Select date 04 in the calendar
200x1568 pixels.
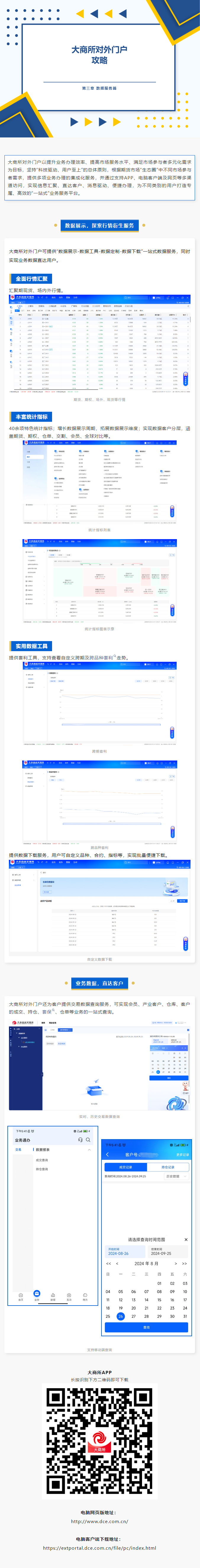point(108,1291)
